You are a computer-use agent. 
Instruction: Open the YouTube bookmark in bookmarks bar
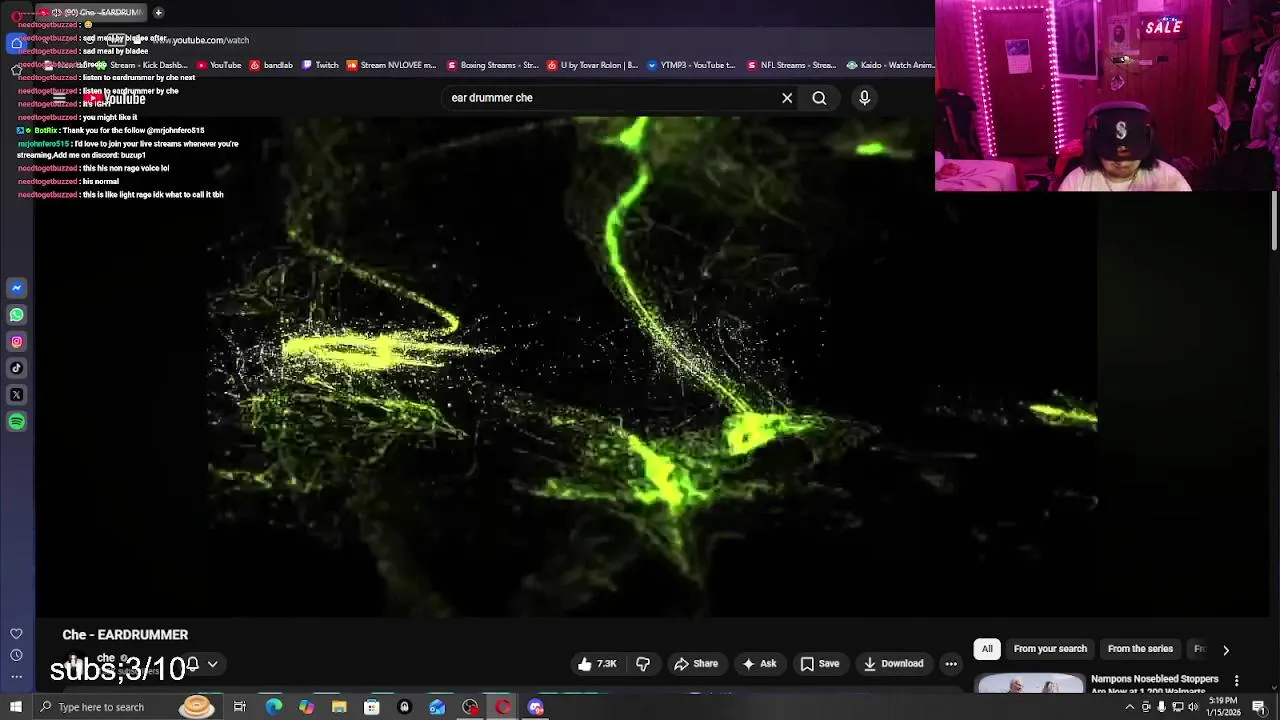click(x=219, y=65)
